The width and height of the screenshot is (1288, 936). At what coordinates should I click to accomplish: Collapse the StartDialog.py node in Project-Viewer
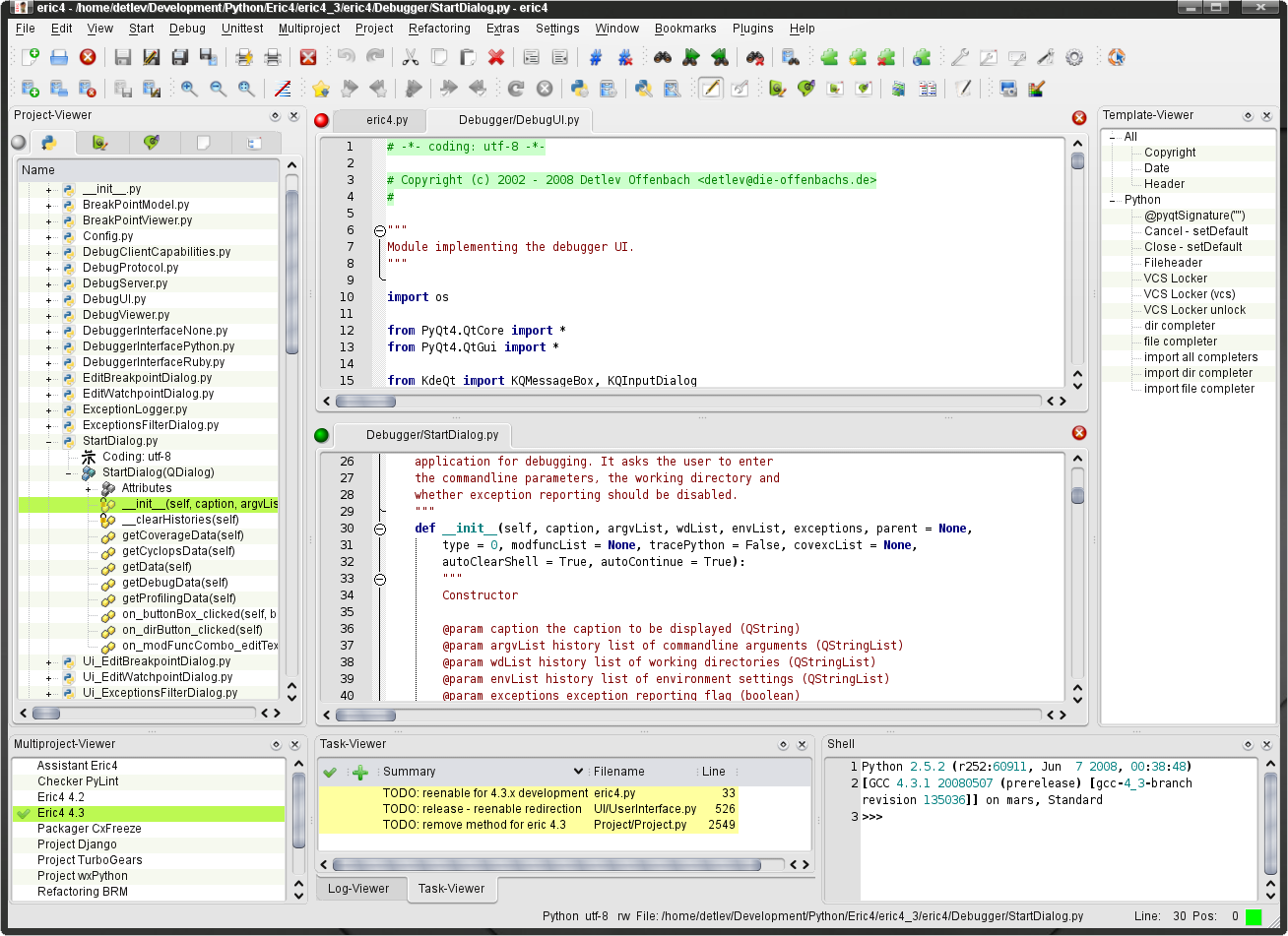tap(50, 441)
